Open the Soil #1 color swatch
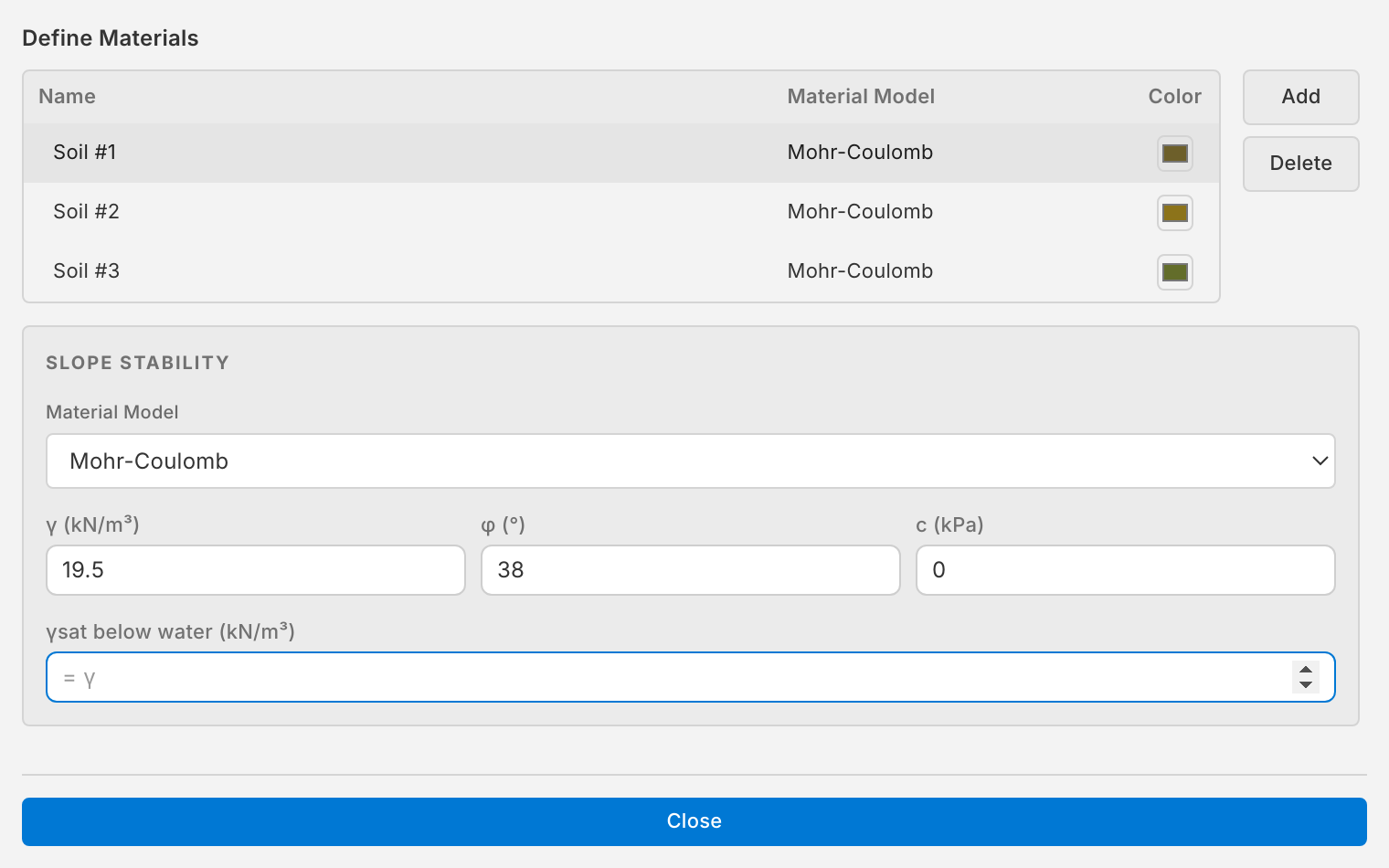Screen dimensions: 1389x868 coord(1174,153)
